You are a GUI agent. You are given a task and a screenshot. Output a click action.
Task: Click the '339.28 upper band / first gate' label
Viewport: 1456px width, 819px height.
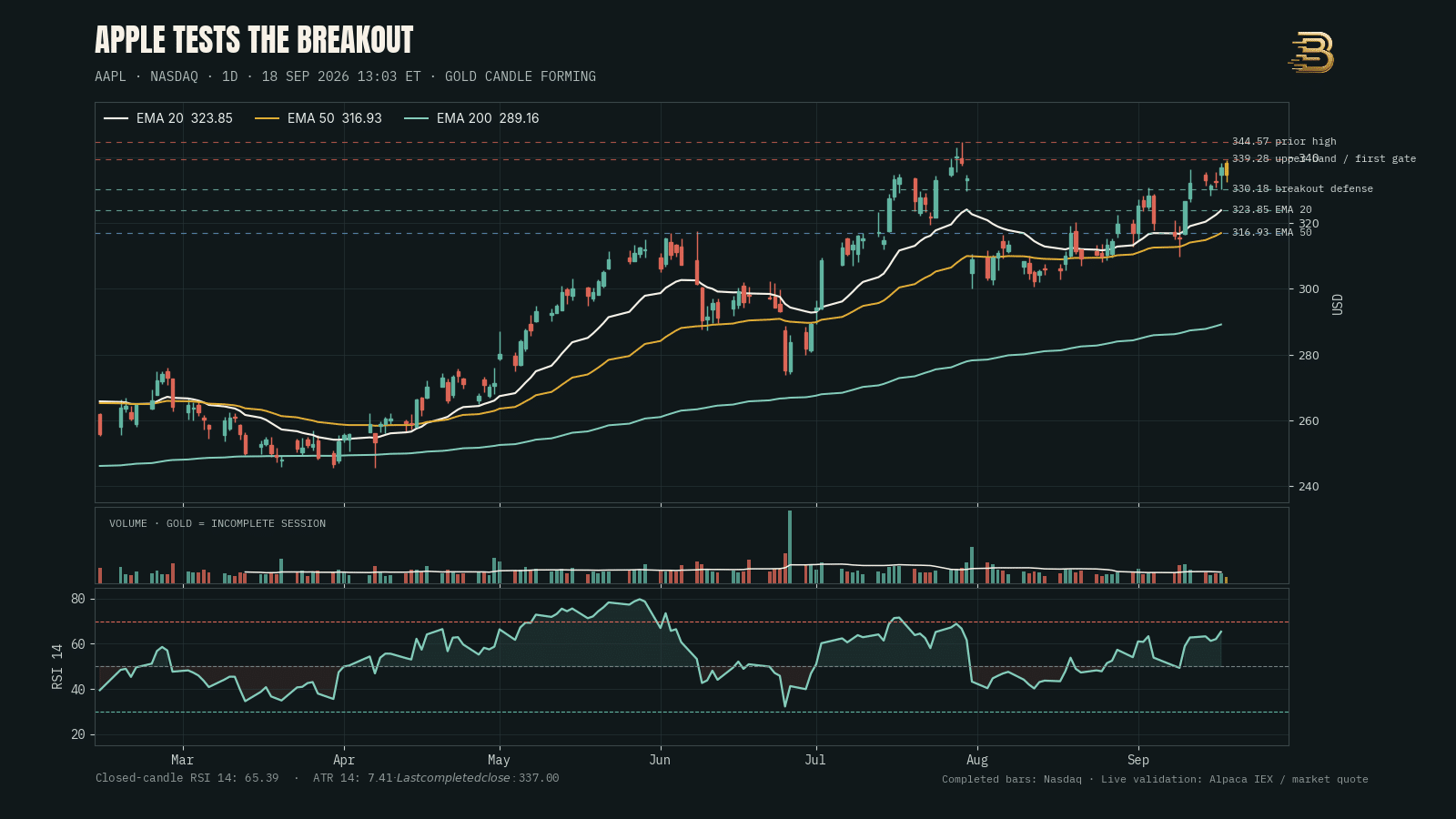[x=1324, y=158]
